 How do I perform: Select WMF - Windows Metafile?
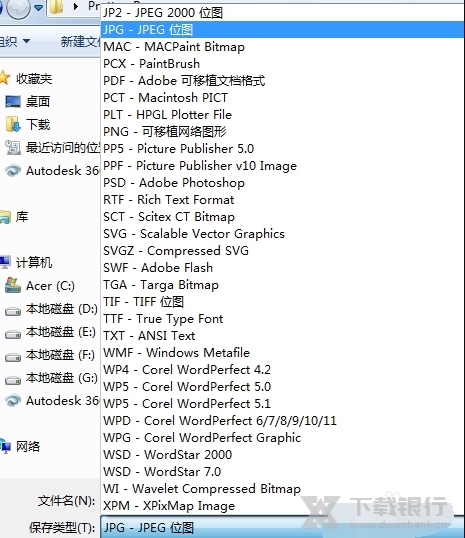pyautogui.click(x=282, y=353)
